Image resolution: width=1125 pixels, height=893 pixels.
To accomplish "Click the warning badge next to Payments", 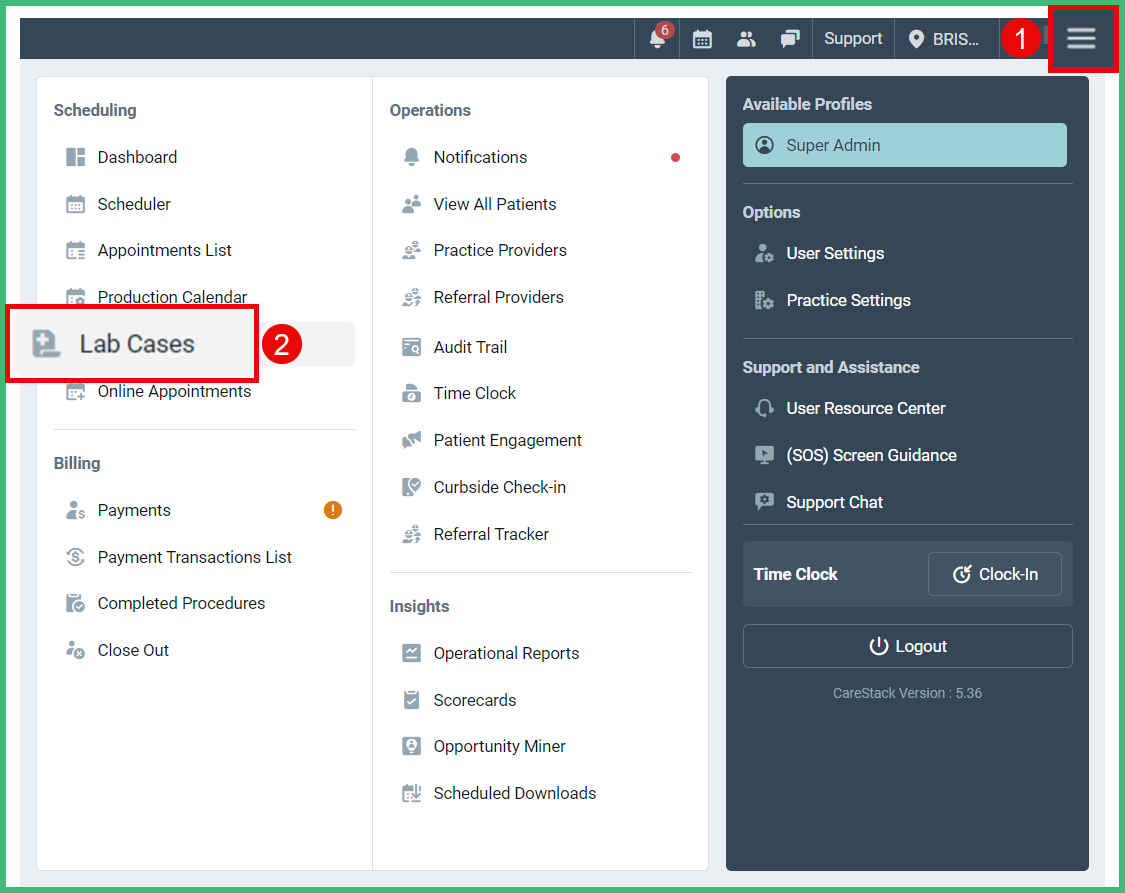I will (333, 510).
